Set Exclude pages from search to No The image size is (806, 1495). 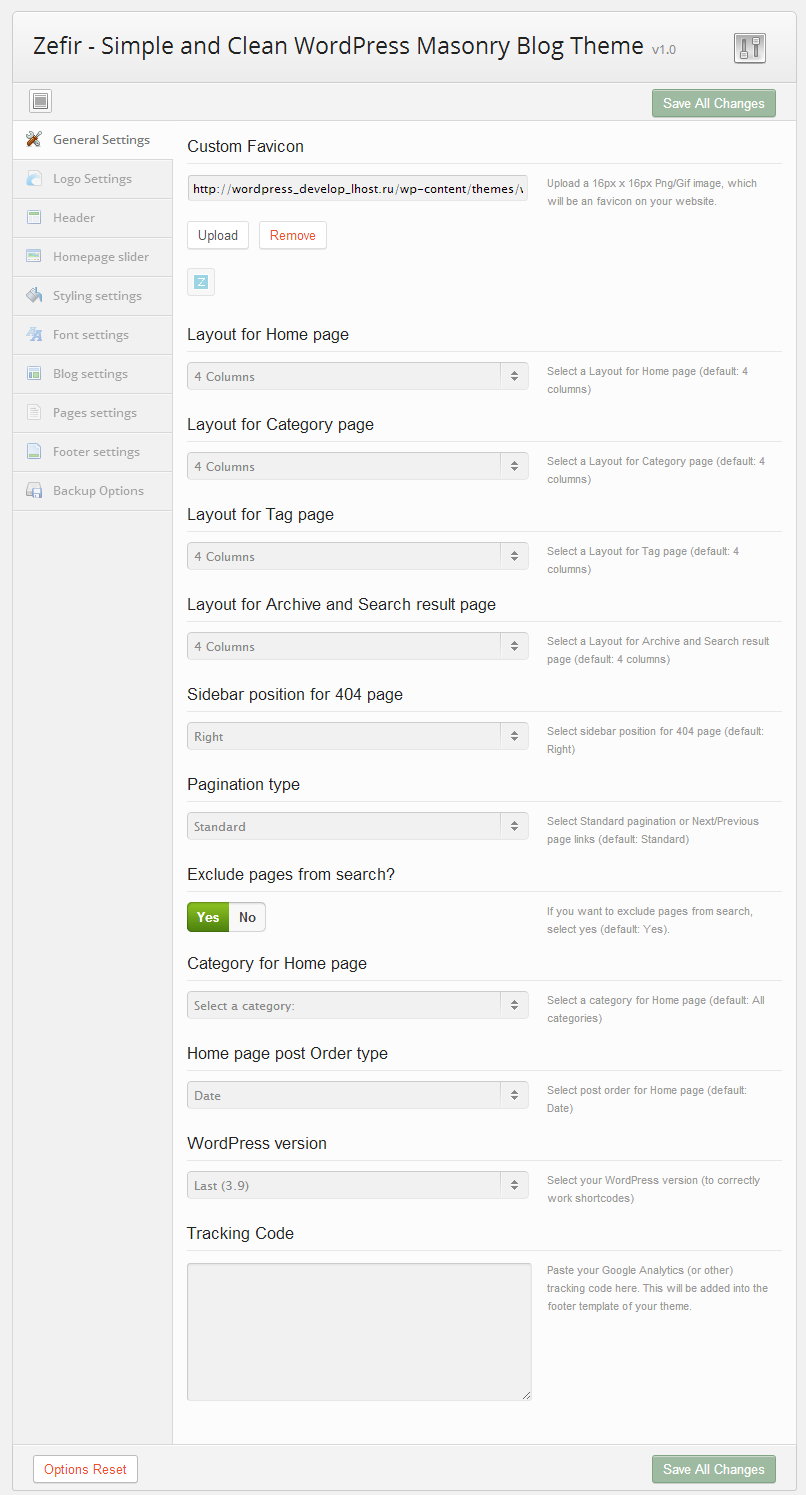[247, 917]
